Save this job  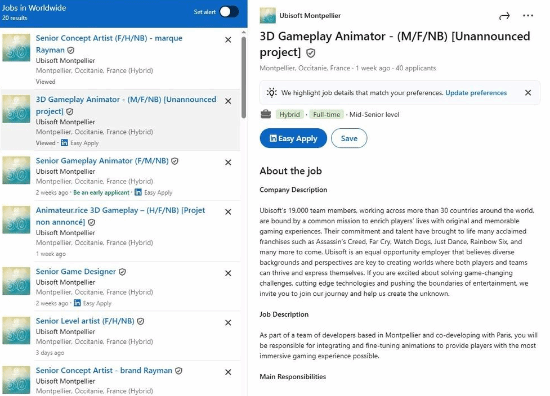pyautogui.click(x=349, y=138)
